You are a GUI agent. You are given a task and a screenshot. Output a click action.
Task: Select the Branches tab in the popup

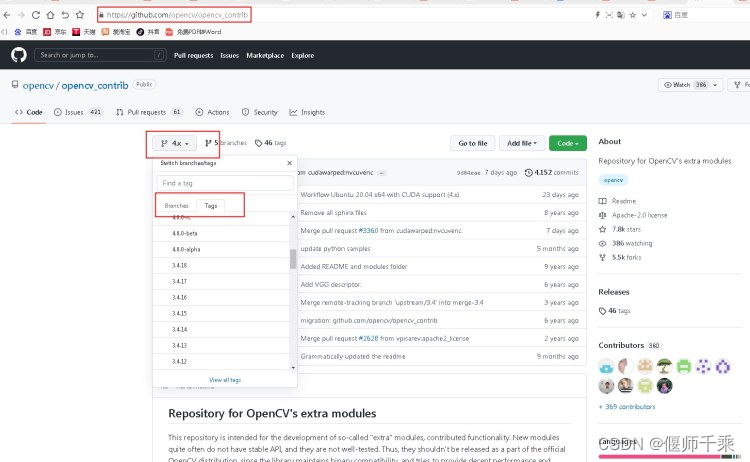tap(176, 206)
